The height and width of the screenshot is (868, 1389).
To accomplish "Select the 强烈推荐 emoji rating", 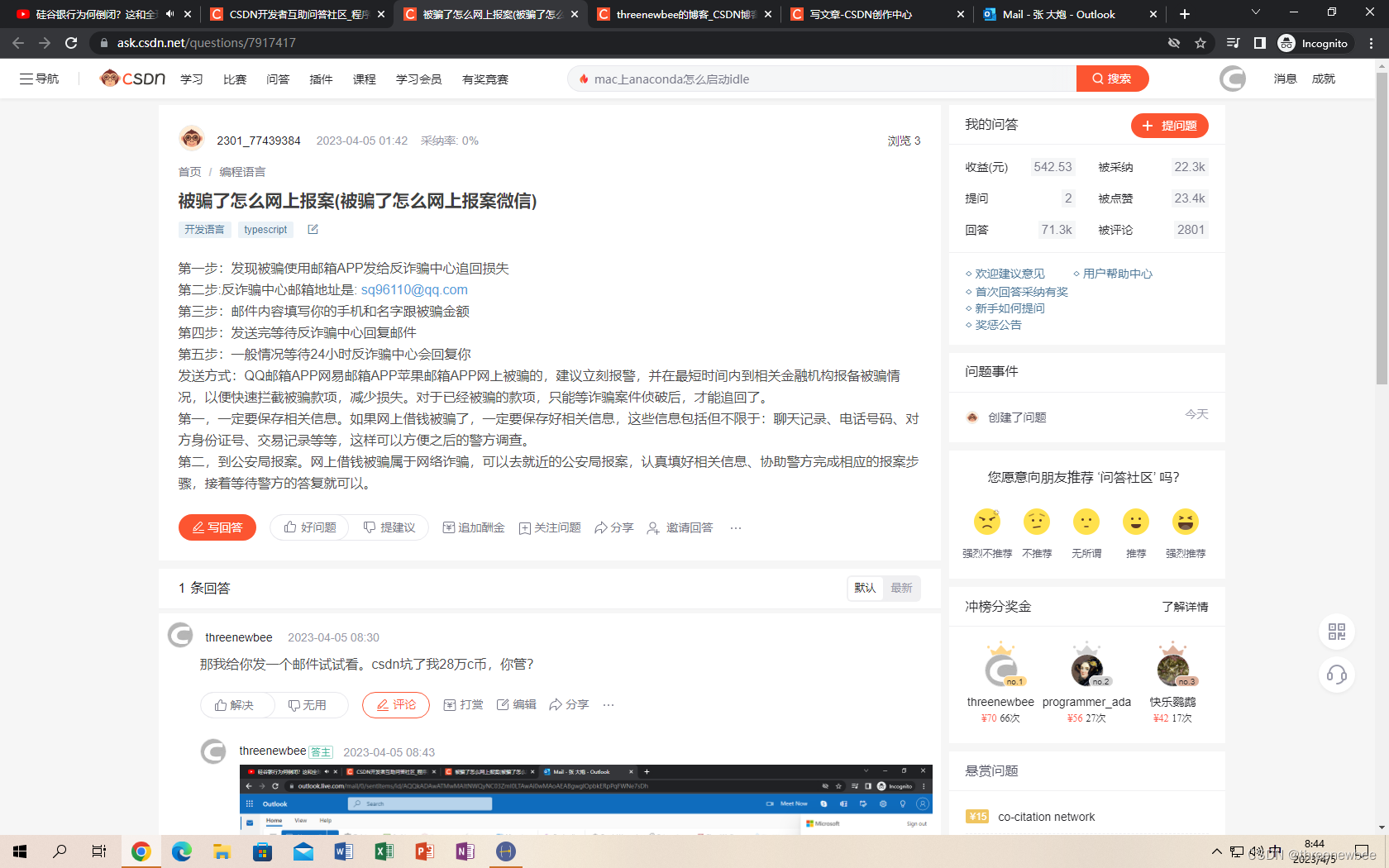I will click(1186, 522).
